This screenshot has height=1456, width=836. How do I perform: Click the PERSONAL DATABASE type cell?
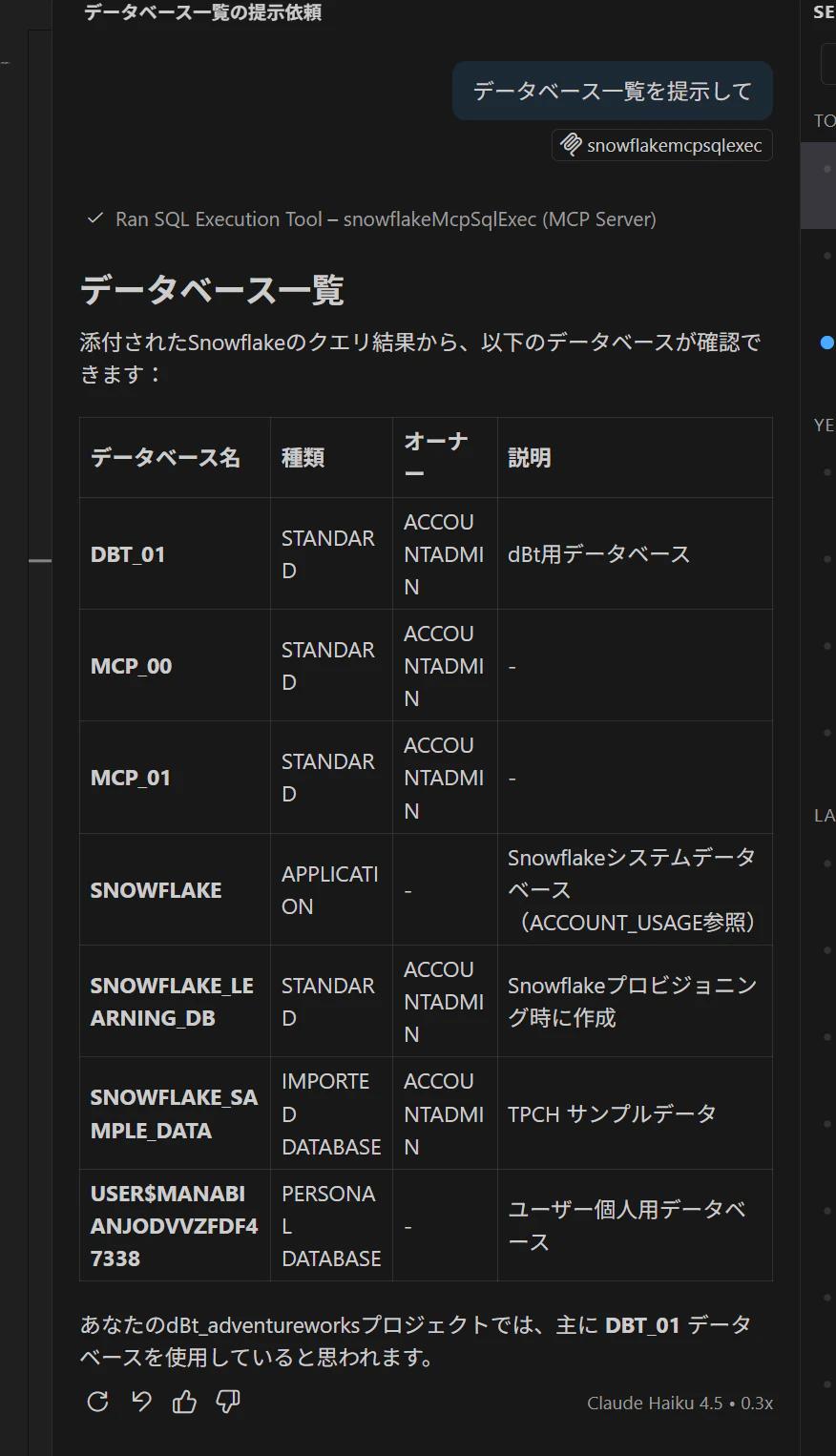tap(331, 1225)
